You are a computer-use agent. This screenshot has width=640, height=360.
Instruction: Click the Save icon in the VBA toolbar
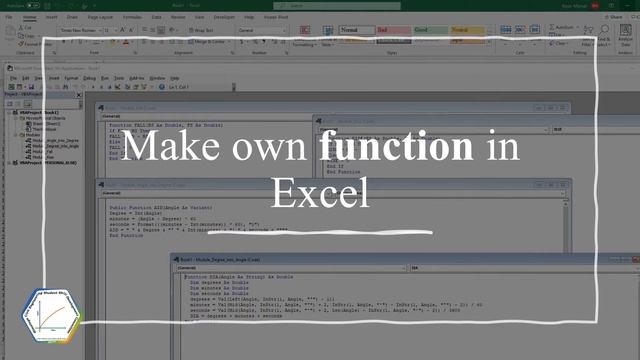[31, 87]
